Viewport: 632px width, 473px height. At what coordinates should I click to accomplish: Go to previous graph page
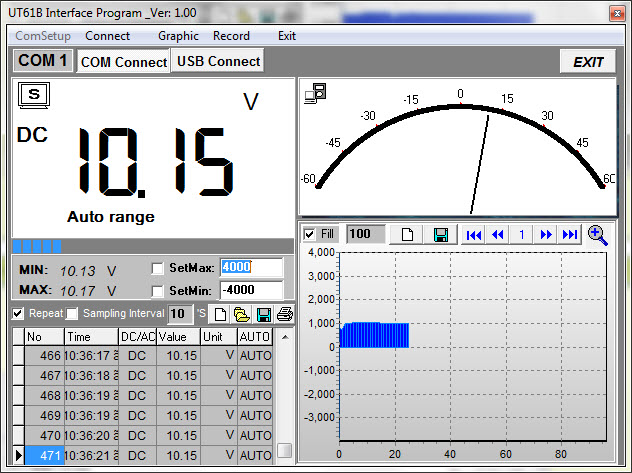point(498,234)
